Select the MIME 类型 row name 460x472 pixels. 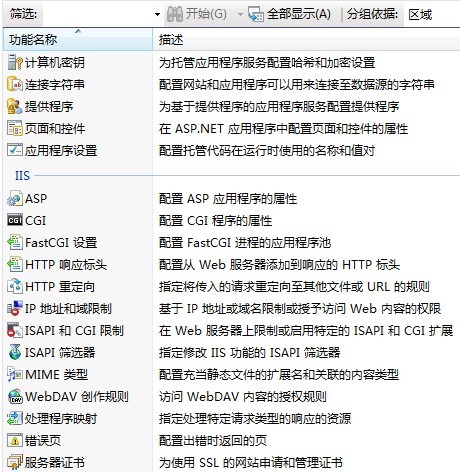coord(56,375)
